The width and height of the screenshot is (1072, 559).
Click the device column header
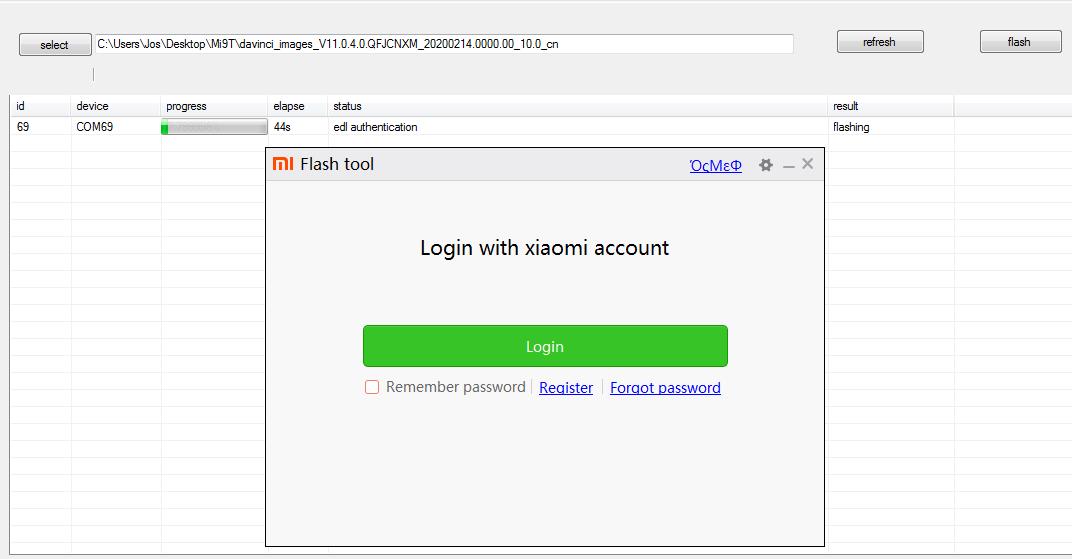(x=116, y=106)
